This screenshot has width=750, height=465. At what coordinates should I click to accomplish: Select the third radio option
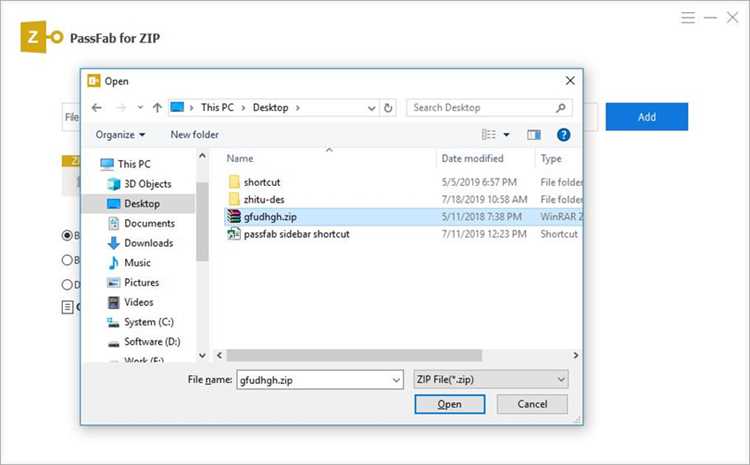[x=67, y=285]
